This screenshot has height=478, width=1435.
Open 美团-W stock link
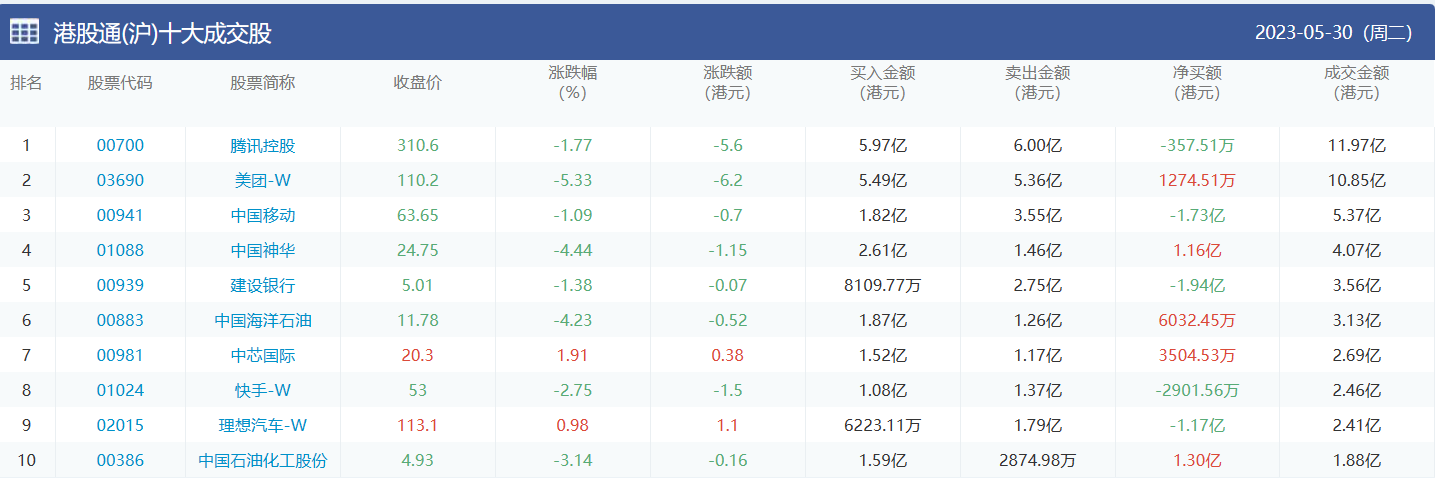pos(263,180)
